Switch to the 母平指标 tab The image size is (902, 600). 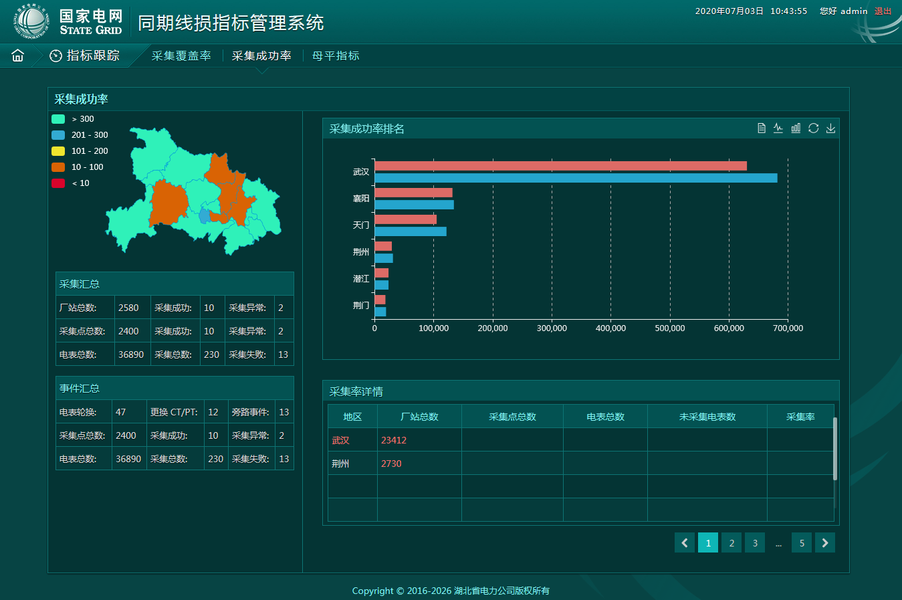point(335,56)
